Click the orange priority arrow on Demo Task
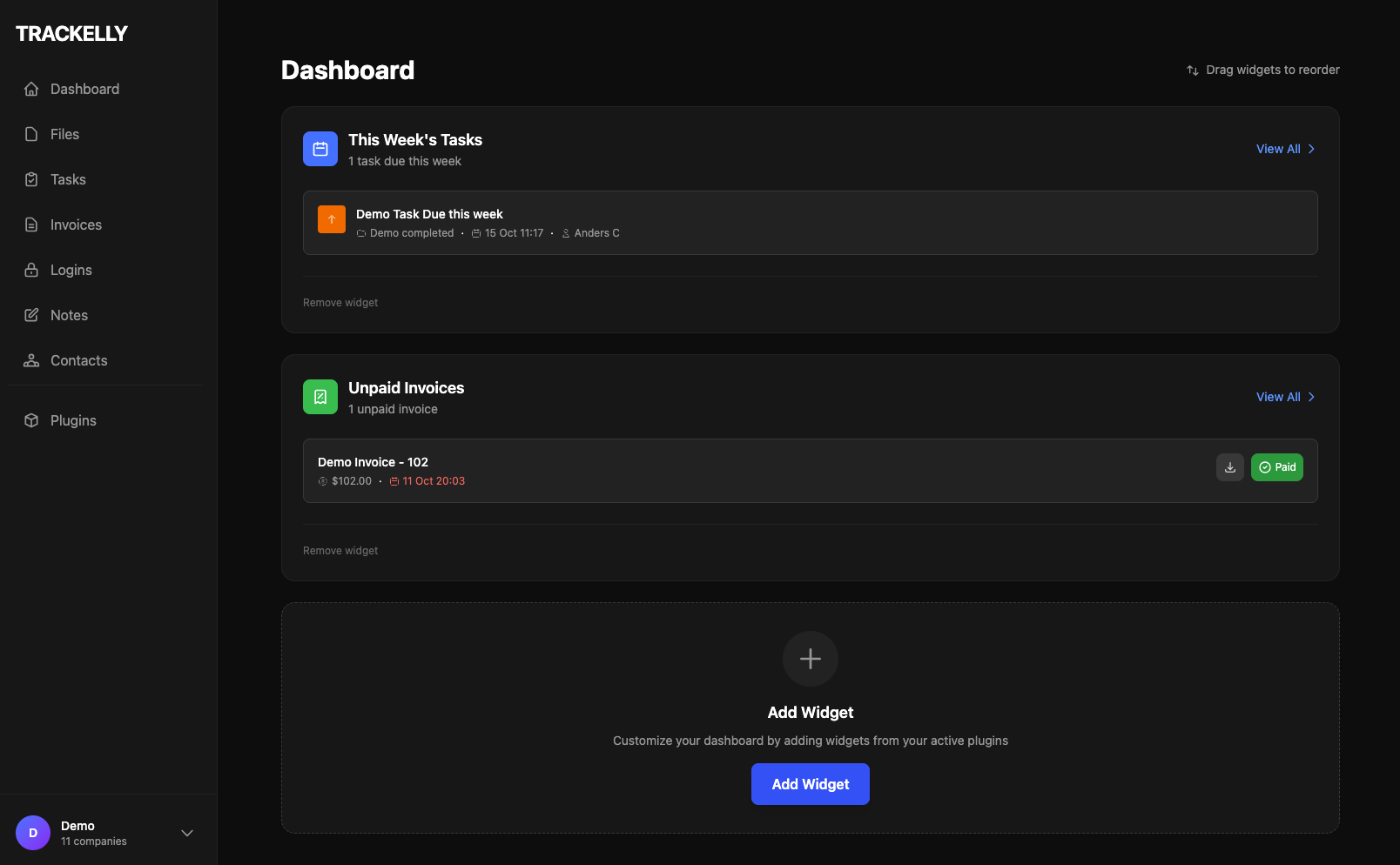Screen dimensions: 1400x865 pyautogui.click(x=331, y=218)
